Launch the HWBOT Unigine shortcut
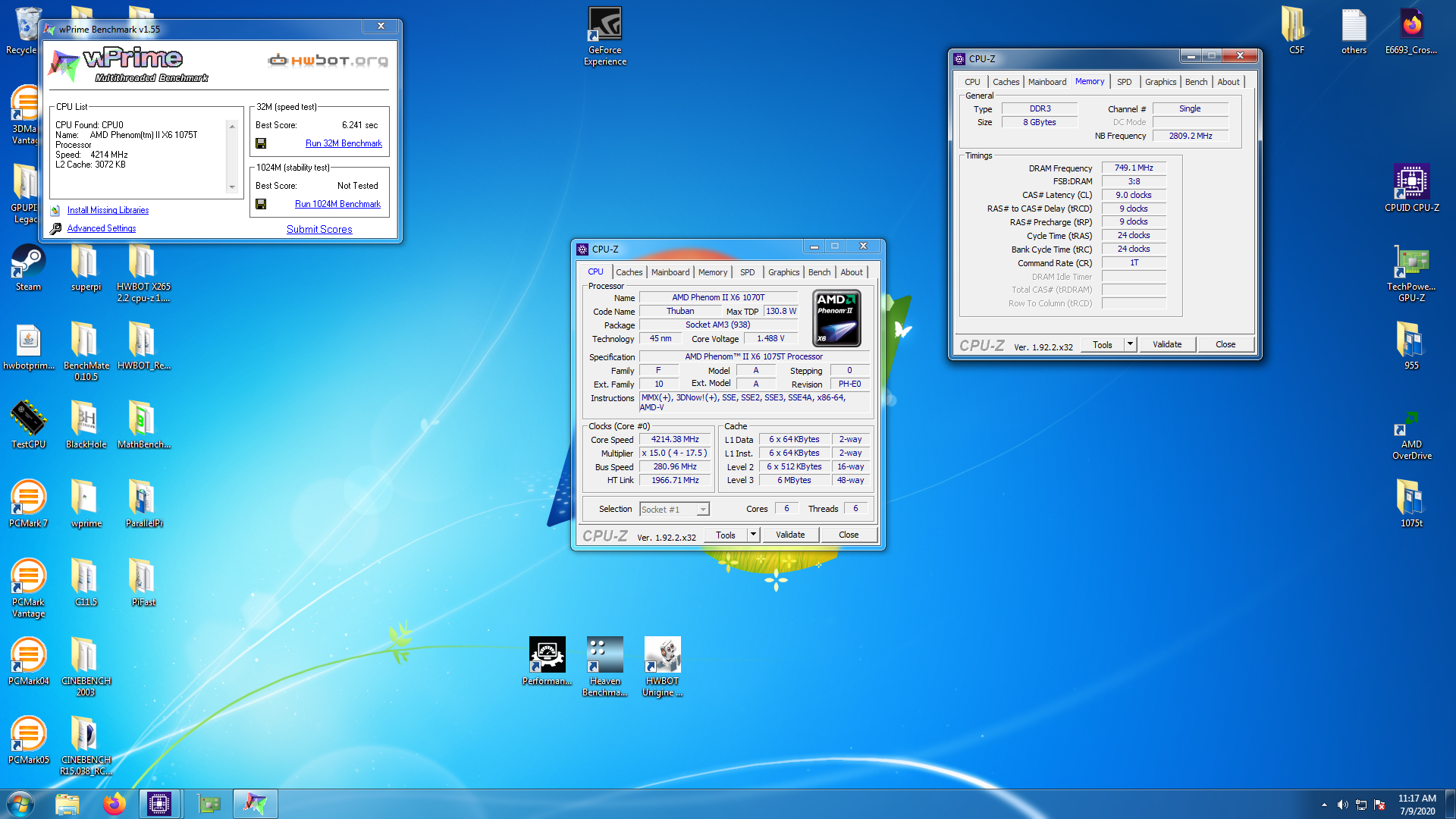Screen dimensions: 1456x819 [662, 667]
